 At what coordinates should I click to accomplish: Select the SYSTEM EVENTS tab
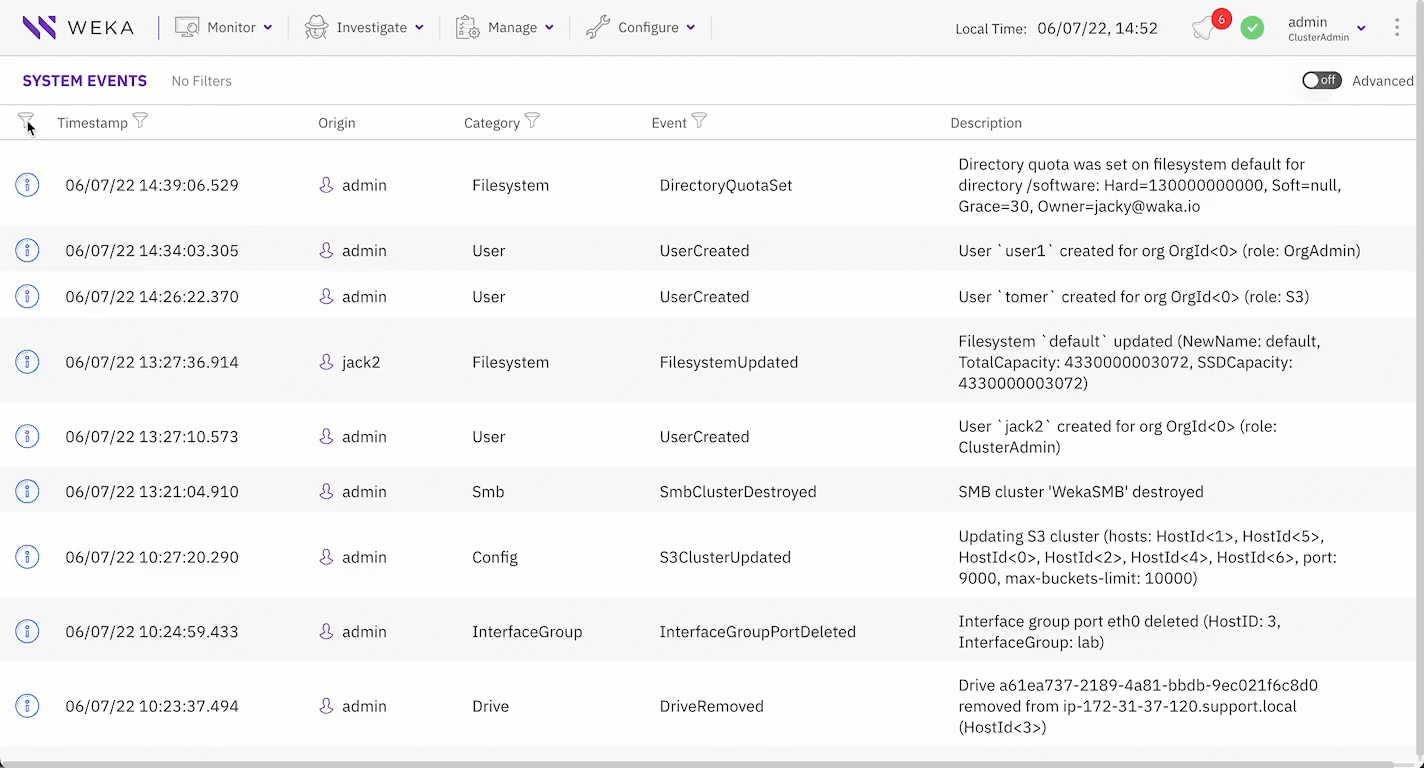click(84, 81)
